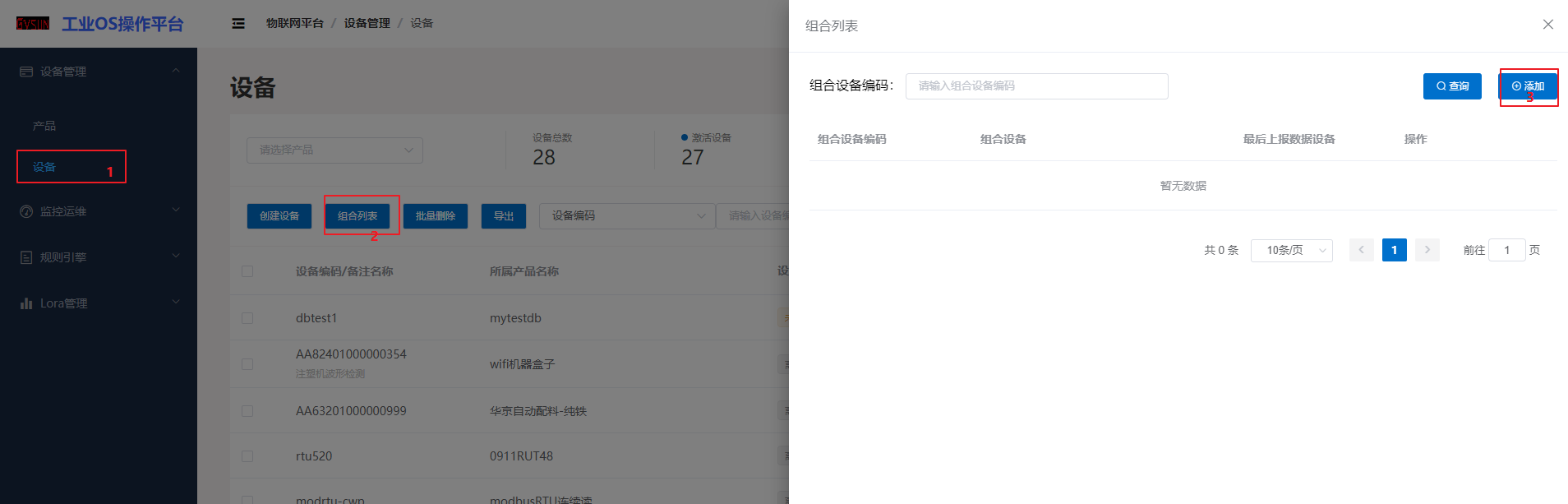
Task: Click 所属产品名称 column header
Action: click(524, 271)
